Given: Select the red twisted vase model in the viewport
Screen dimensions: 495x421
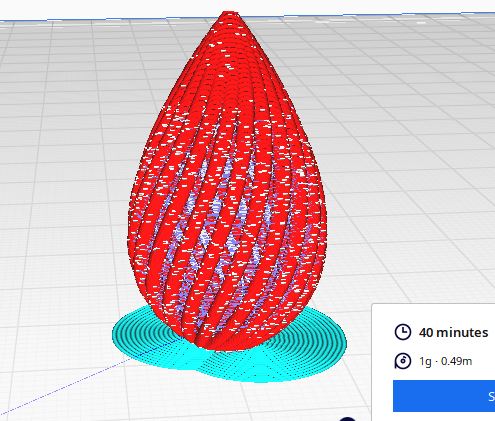Looking at the screenshot, I should [227, 180].
